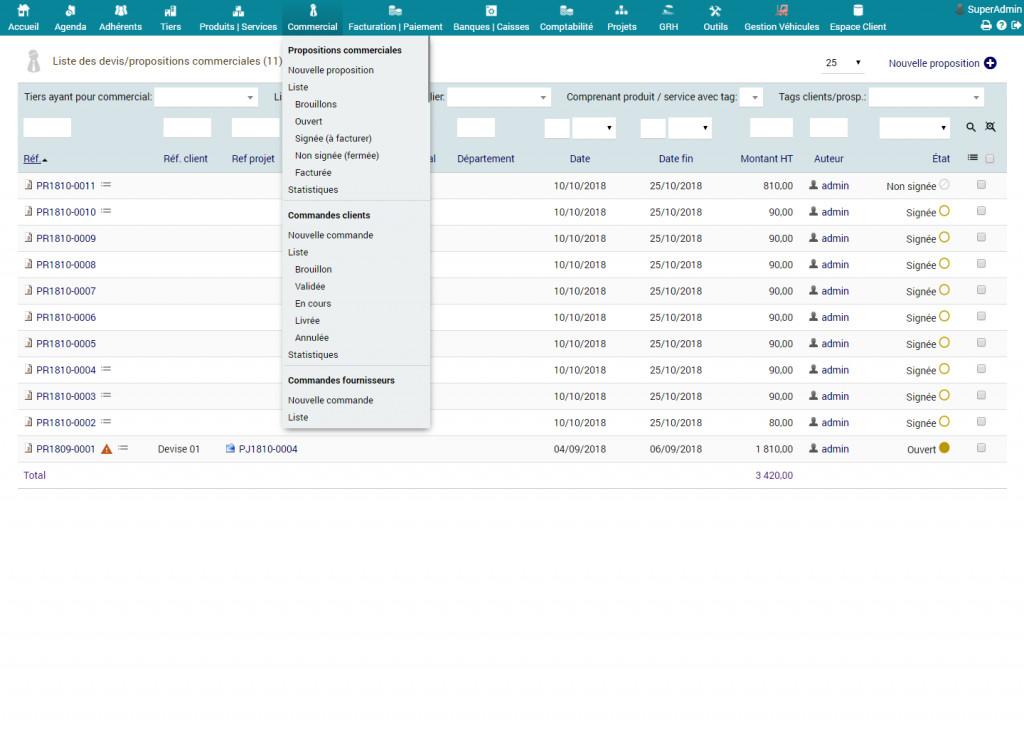Toggle the select-all checkbox in the header

[990, 158]
